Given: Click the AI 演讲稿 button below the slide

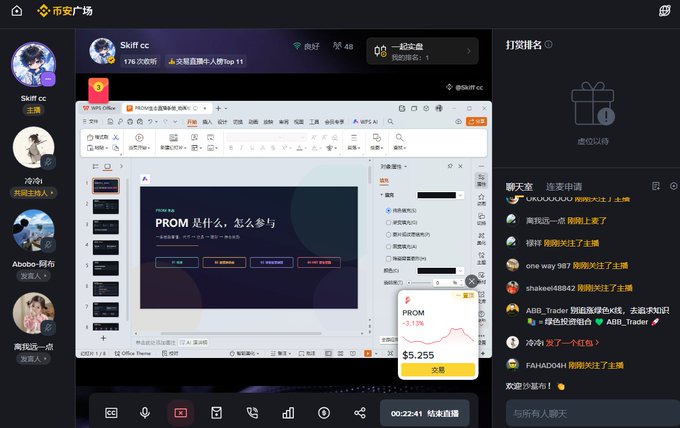Looking at the screenshot, I should pos(194,343).
